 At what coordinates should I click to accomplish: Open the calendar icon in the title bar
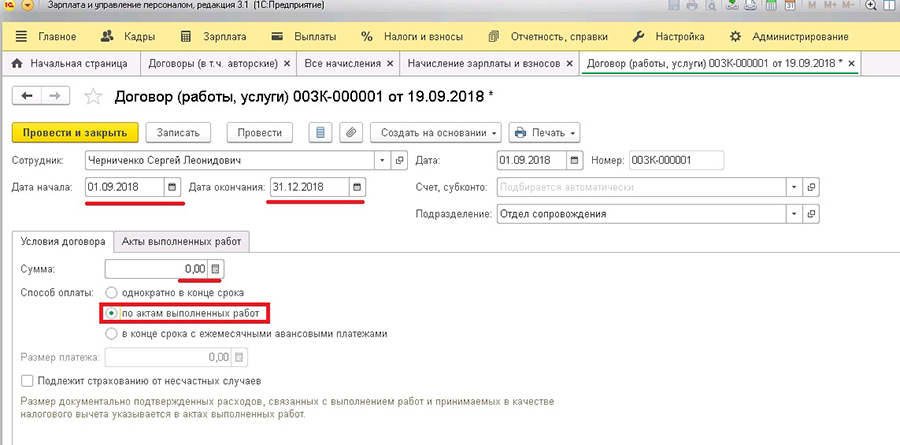[790, 6]
